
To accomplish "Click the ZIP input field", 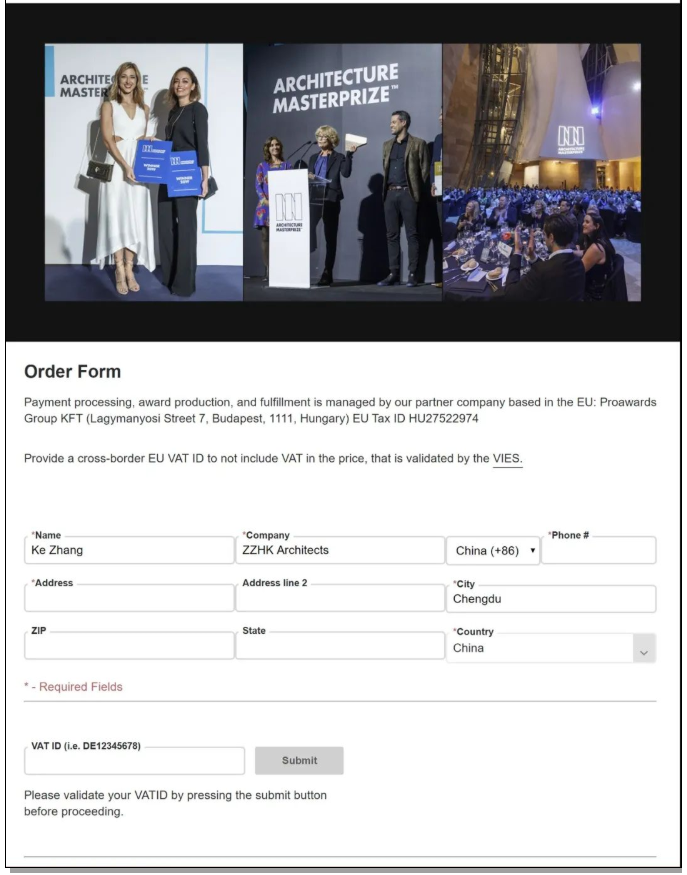I will click(129, 646).
